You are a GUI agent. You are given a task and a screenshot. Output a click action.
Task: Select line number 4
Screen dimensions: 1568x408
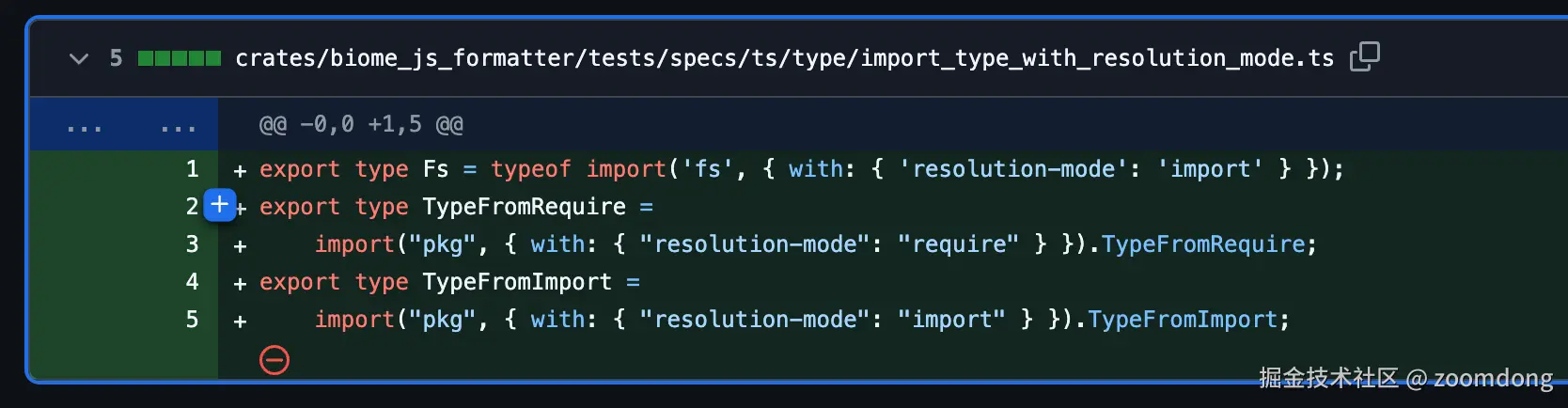tap(192, 282)
